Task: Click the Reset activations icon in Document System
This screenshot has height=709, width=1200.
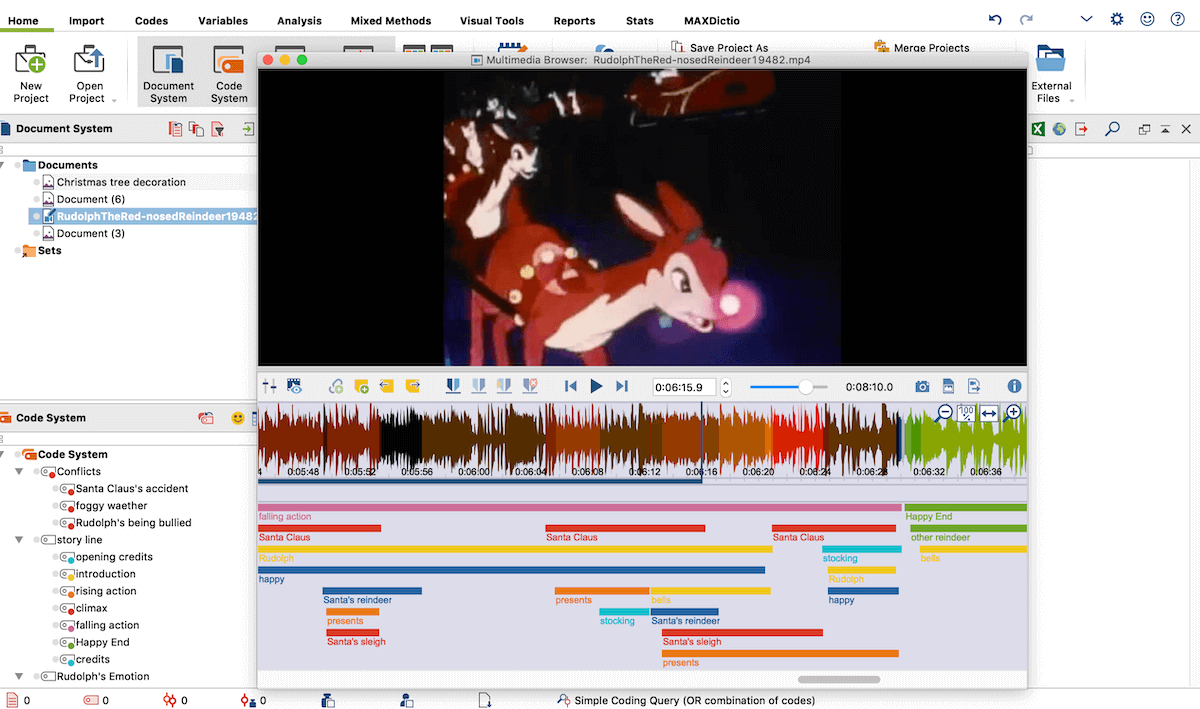Action: click(x=176, y=129)
